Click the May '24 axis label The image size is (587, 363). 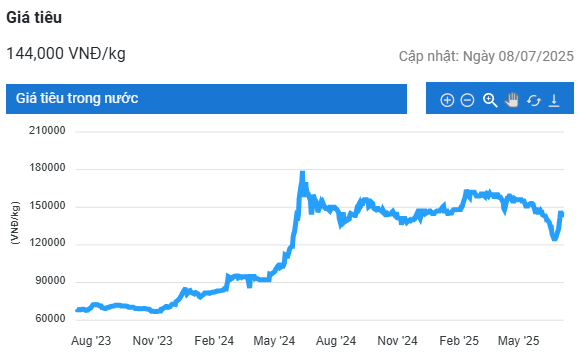point(274,341)
